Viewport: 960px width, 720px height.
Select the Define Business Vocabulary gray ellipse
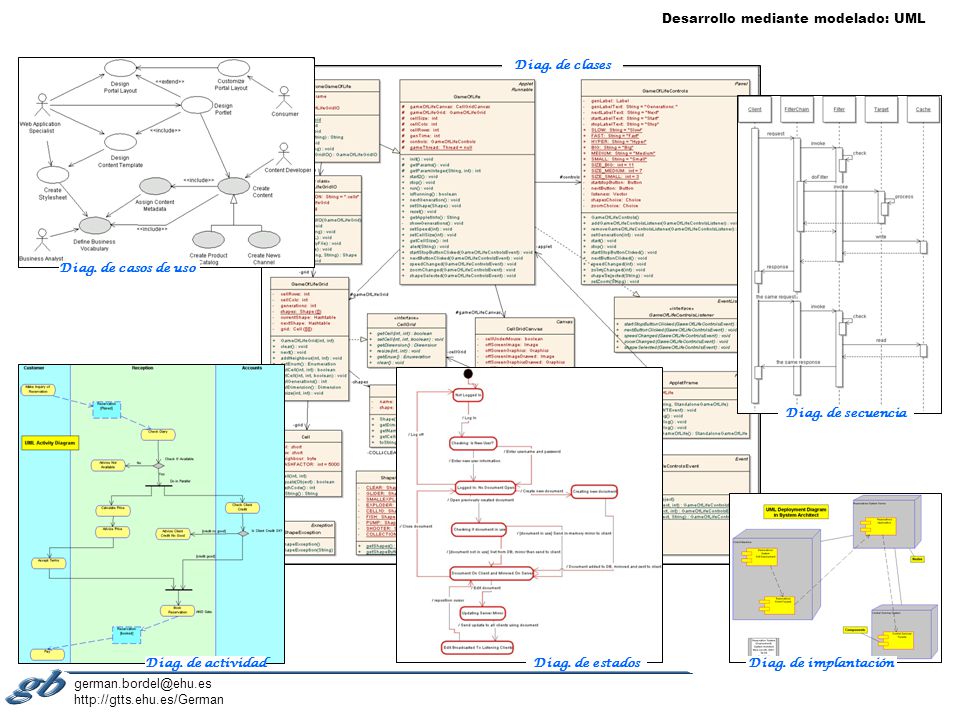(95, 225)
